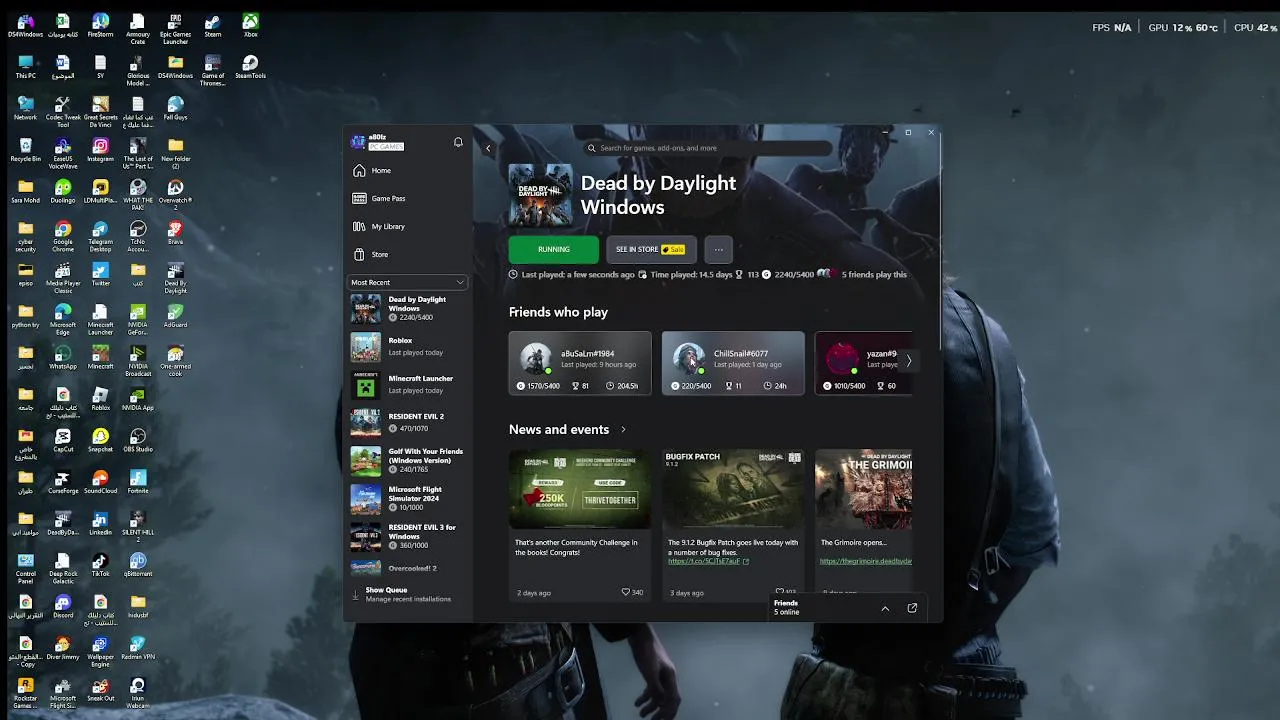Open the Radmin VPN desktop icon
Image resolution: width=1280 pixels, height=720 pixels.
coord(138,650)
